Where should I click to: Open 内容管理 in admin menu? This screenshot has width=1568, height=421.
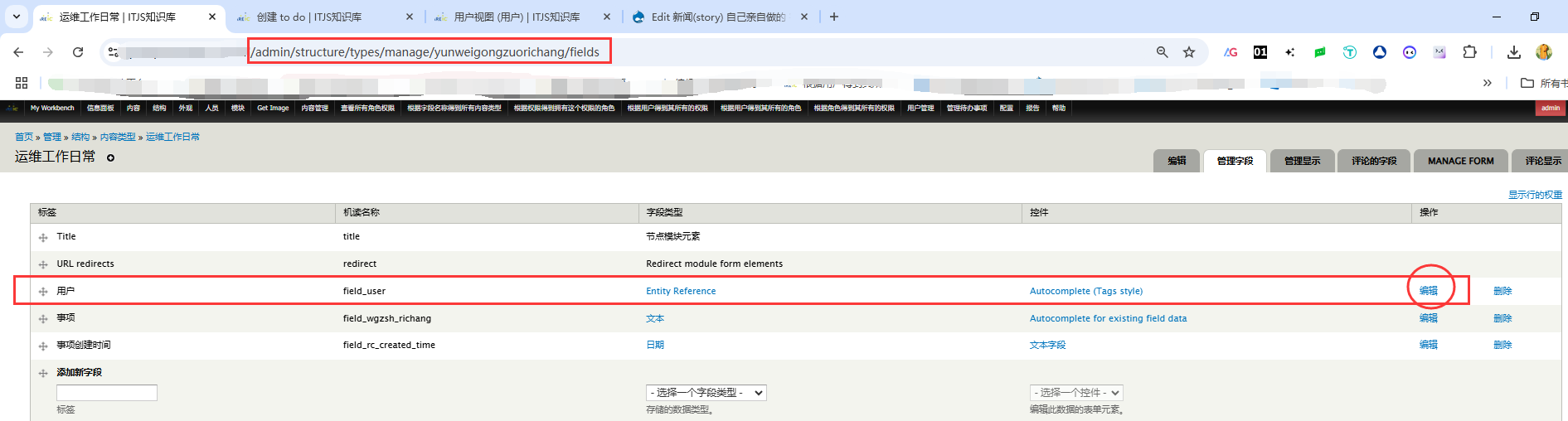coord(314,108)
